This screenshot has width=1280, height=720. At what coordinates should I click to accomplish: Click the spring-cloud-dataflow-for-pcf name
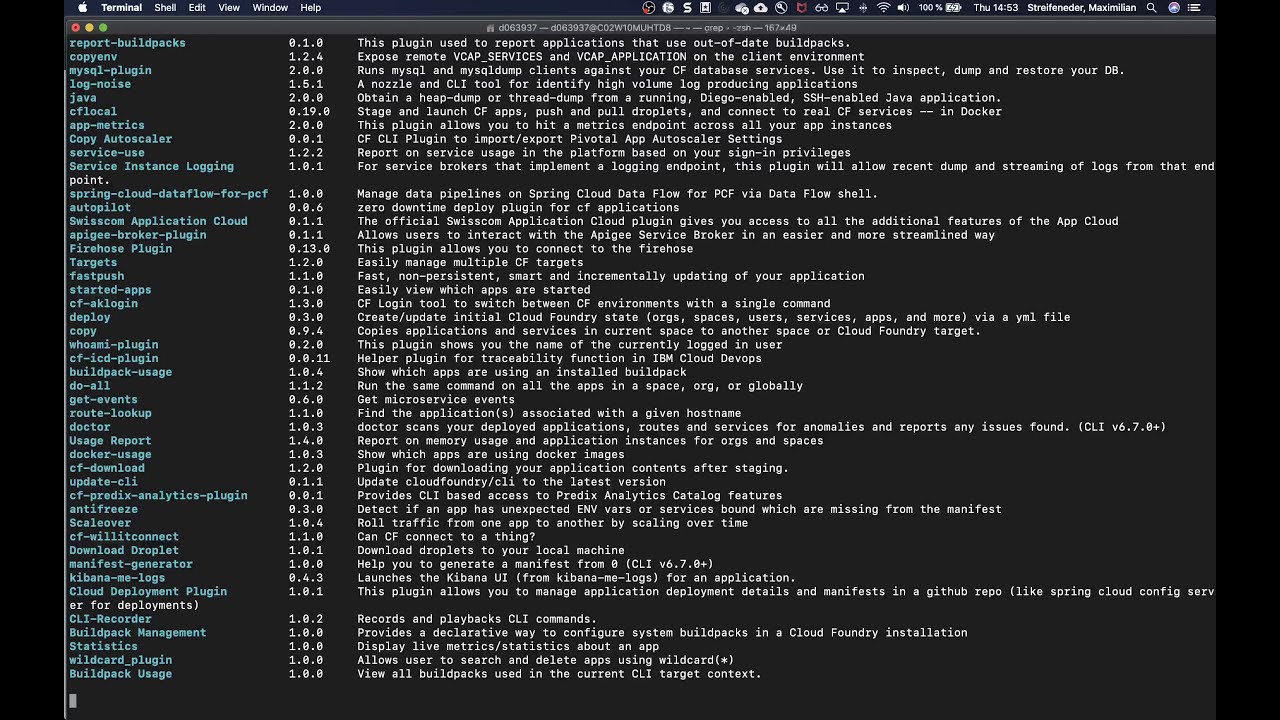168,194
